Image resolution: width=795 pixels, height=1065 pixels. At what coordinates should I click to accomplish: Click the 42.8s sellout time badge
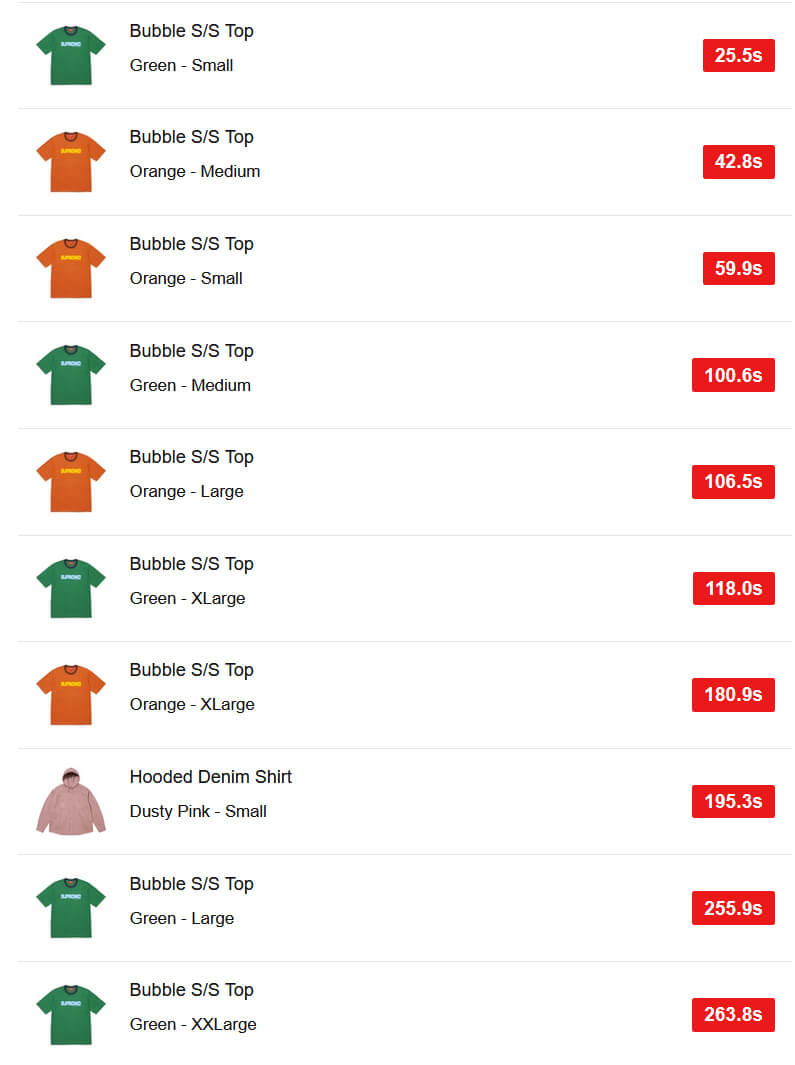[739, 162]
